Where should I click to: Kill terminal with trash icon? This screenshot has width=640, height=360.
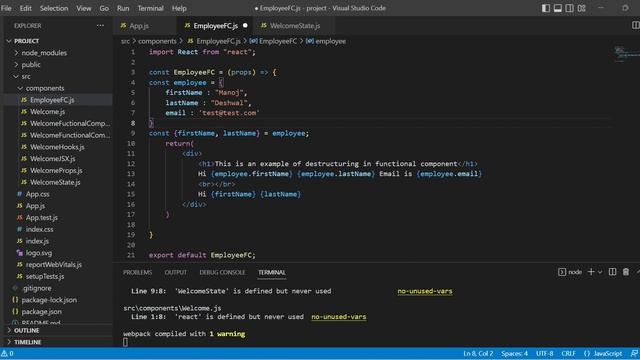(626, 272)
